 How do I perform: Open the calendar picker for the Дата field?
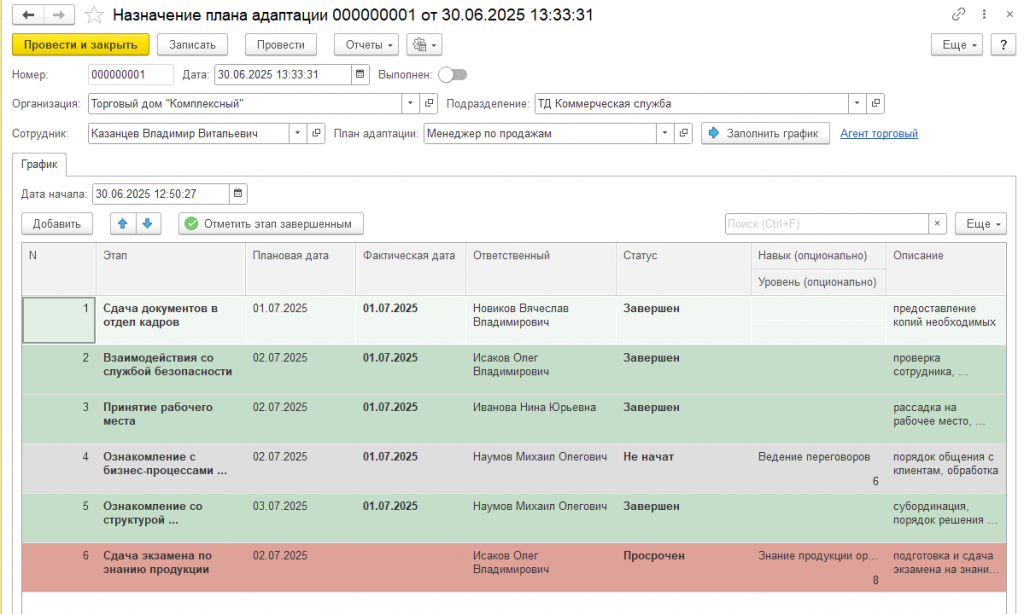(360, 74)
